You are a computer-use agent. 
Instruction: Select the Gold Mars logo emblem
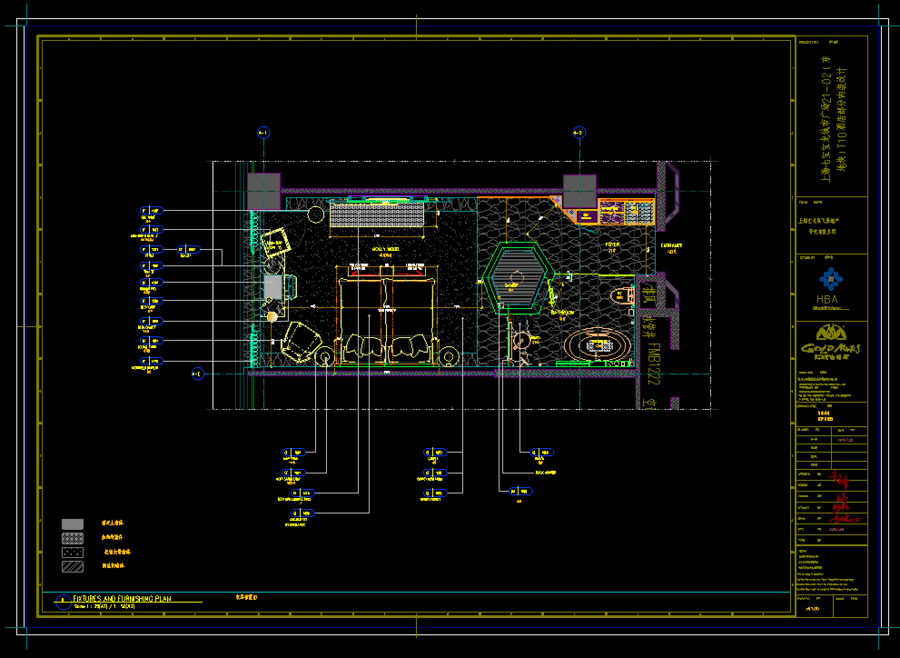[x=830, y=340]
